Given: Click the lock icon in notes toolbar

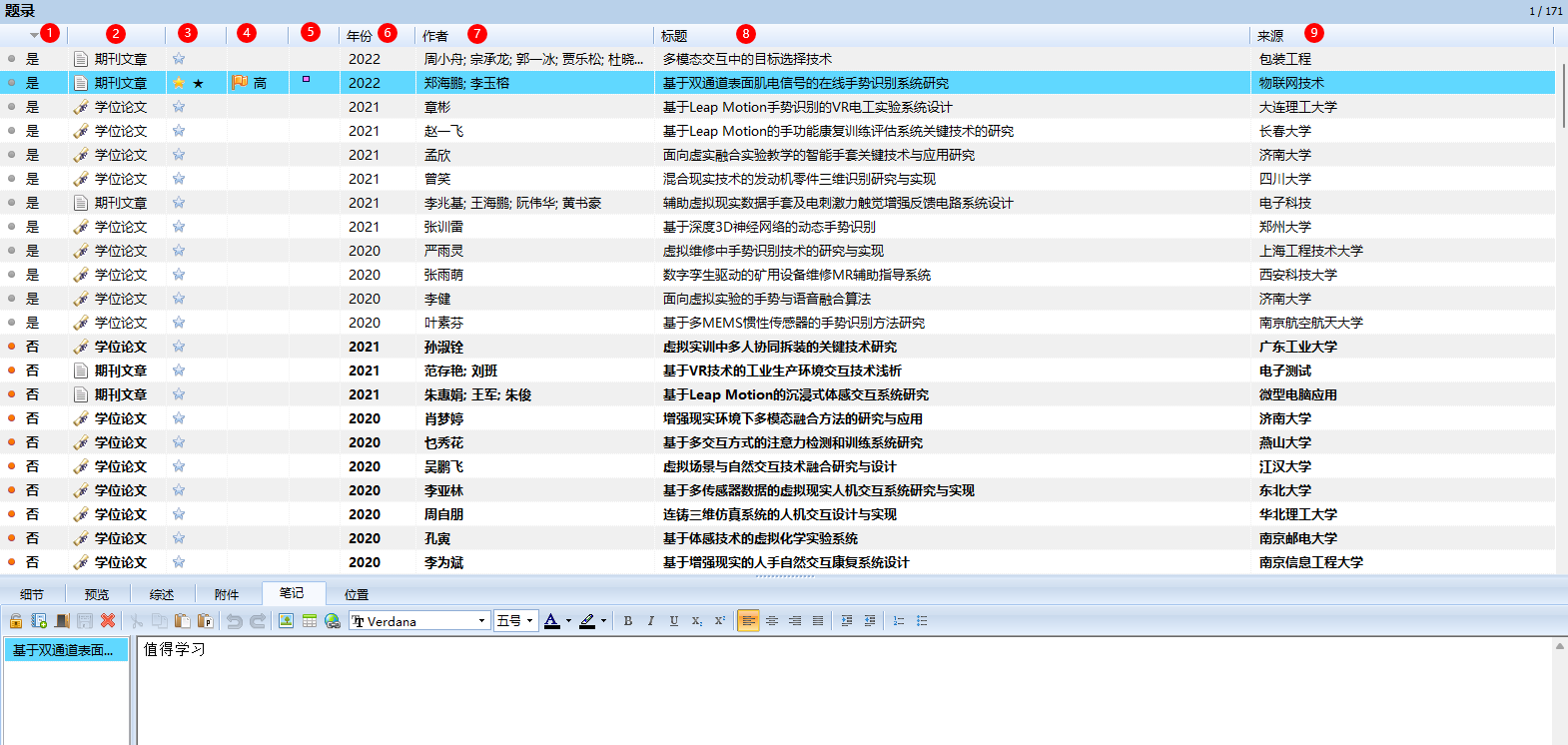Looking at the screenshot, I should 16,621.
